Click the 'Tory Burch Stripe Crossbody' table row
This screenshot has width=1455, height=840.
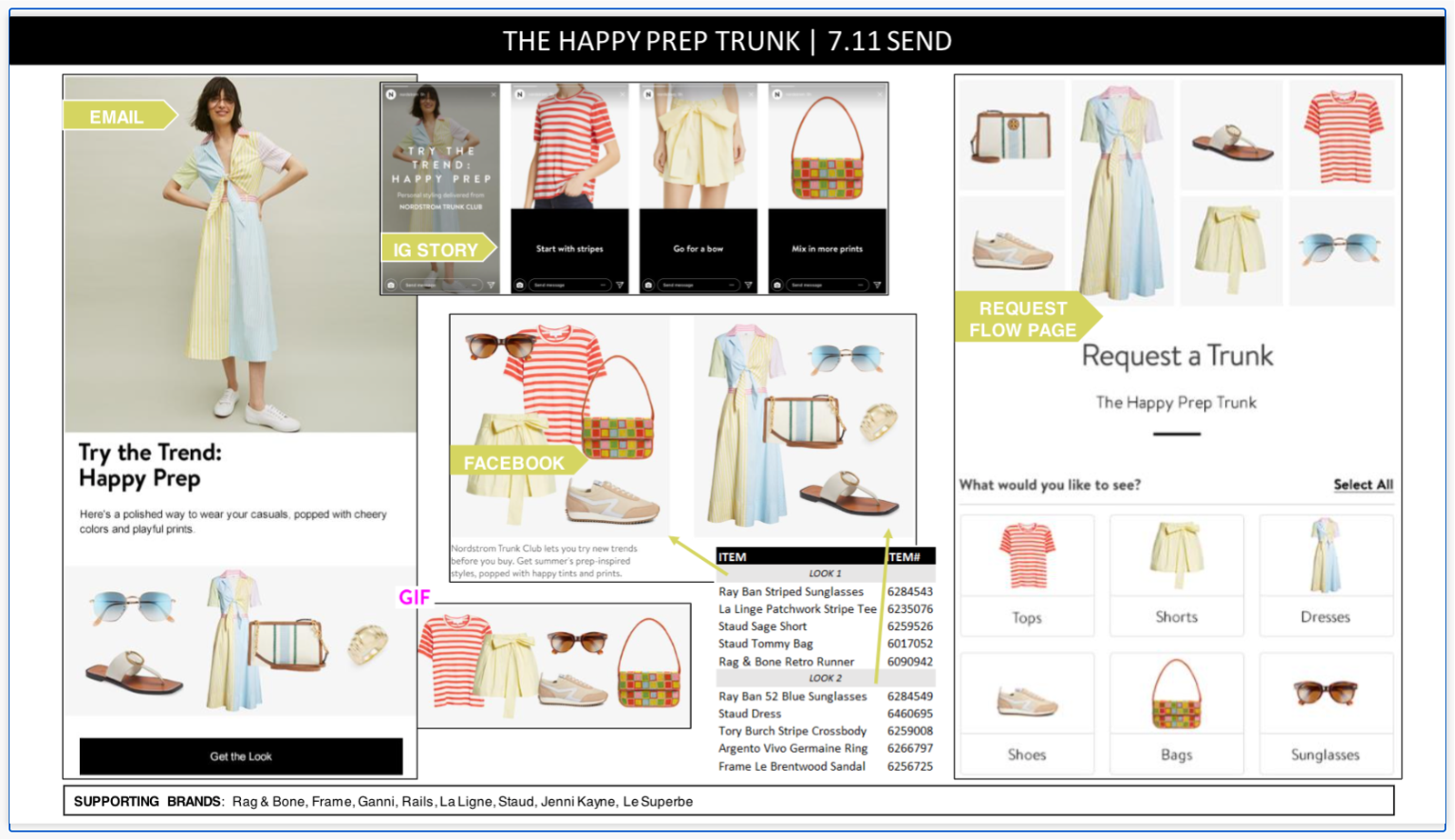pos(826,731)
